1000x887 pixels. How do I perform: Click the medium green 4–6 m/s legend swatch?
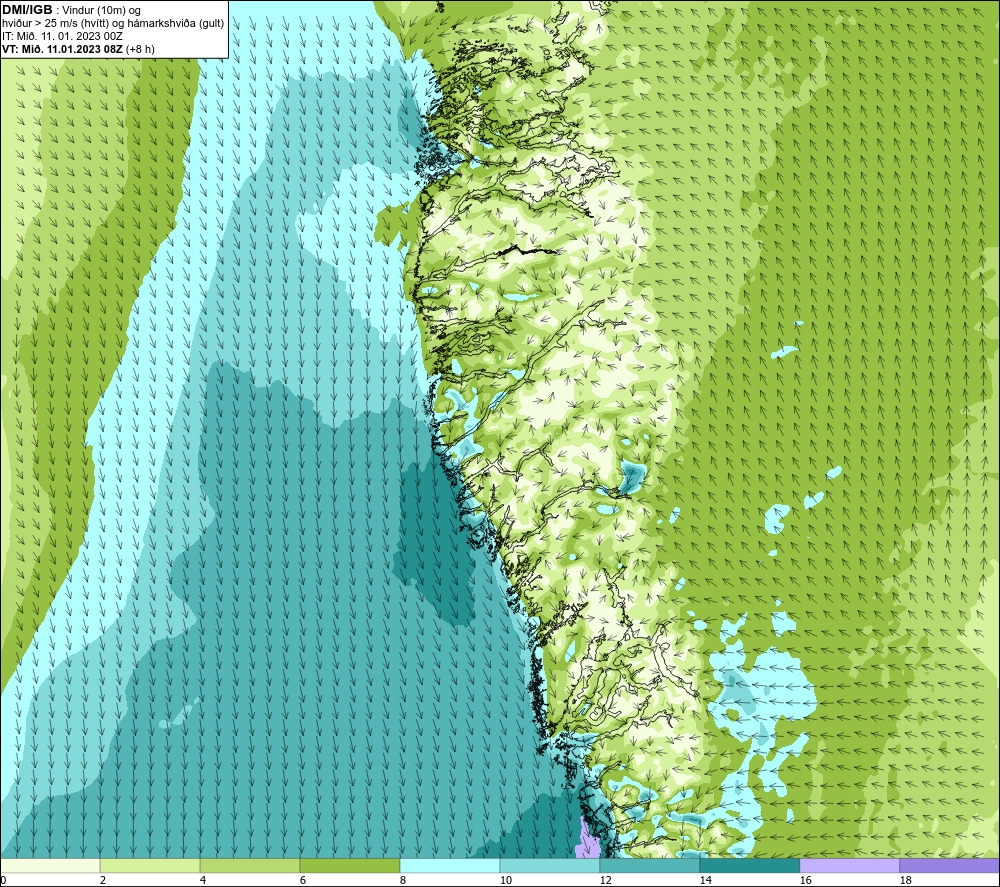pos(250,865)
